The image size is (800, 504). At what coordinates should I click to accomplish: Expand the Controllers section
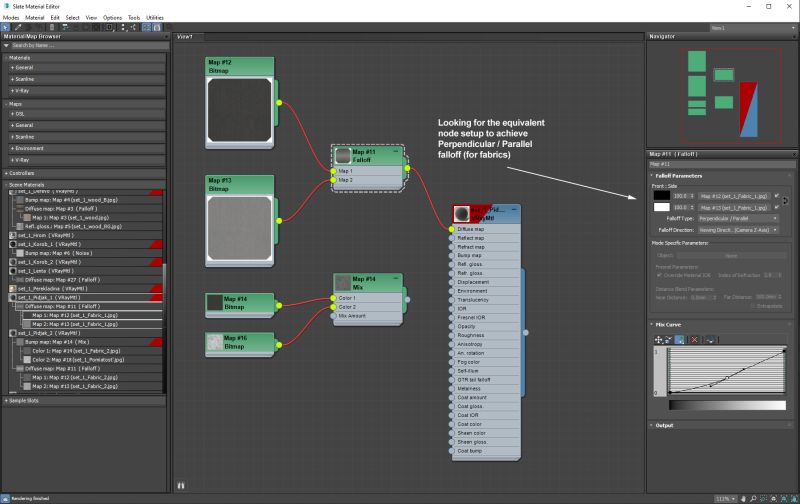pos(84,173)
